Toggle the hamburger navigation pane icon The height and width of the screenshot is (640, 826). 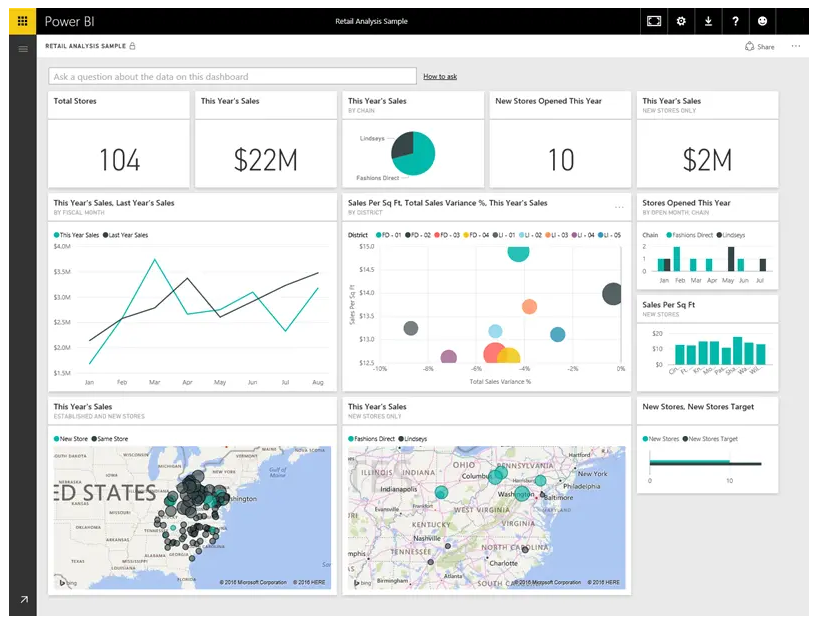23,49
